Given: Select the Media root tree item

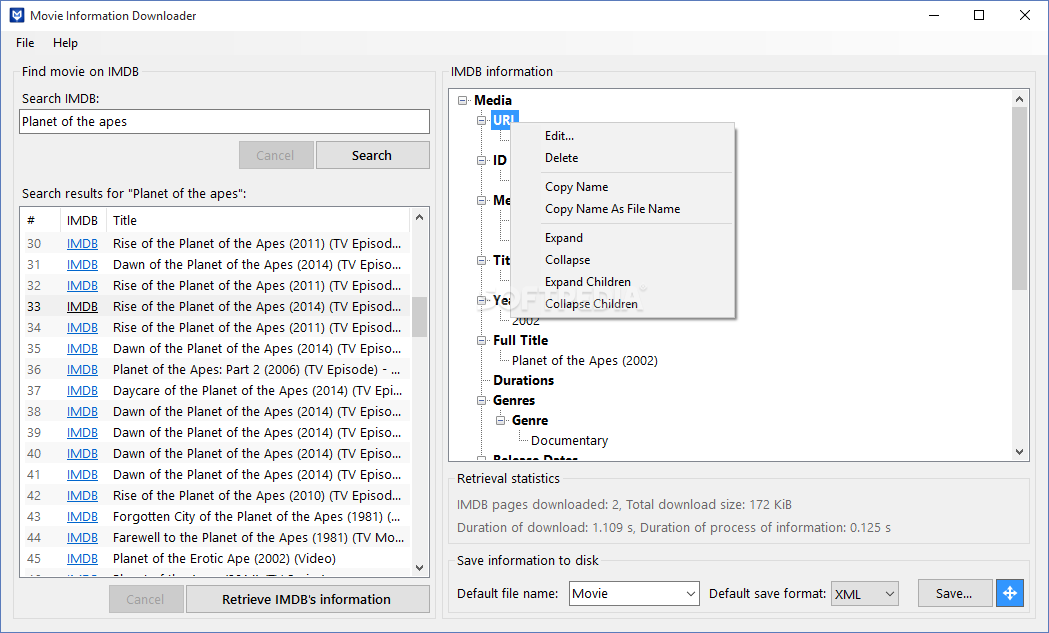Looking at the screenshot, I should click(493, 100).
